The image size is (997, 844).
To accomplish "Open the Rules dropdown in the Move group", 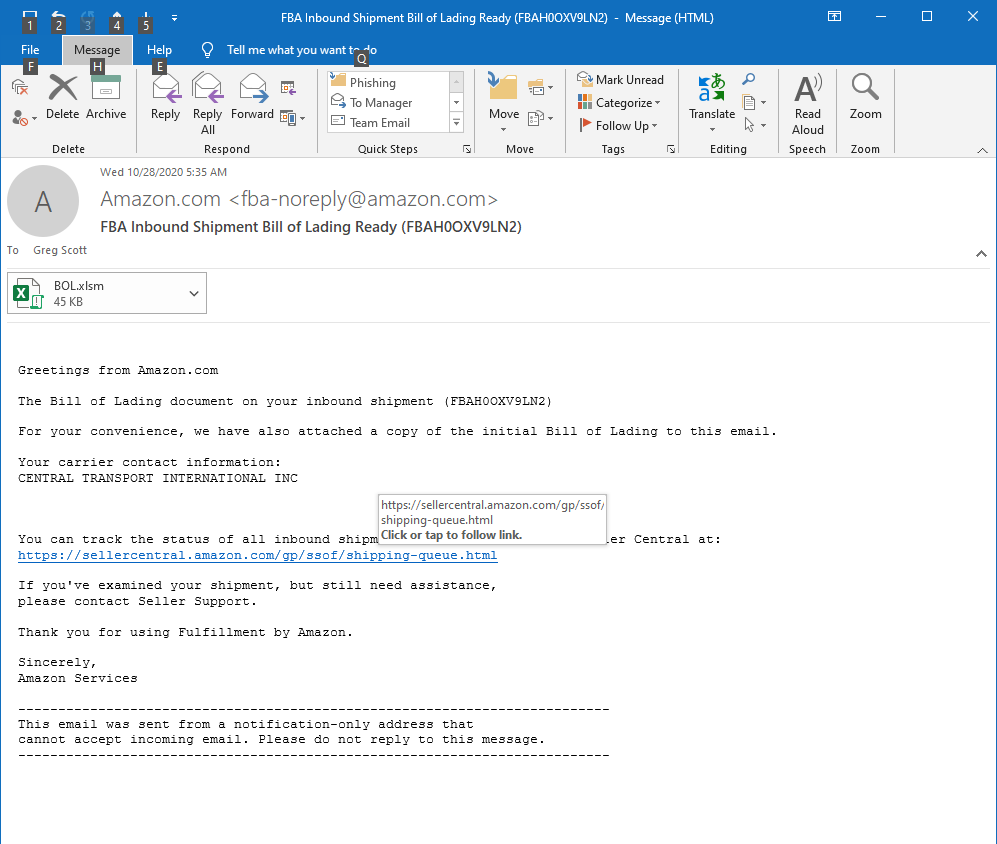I will pyautogui.click(x=540, y=88).
